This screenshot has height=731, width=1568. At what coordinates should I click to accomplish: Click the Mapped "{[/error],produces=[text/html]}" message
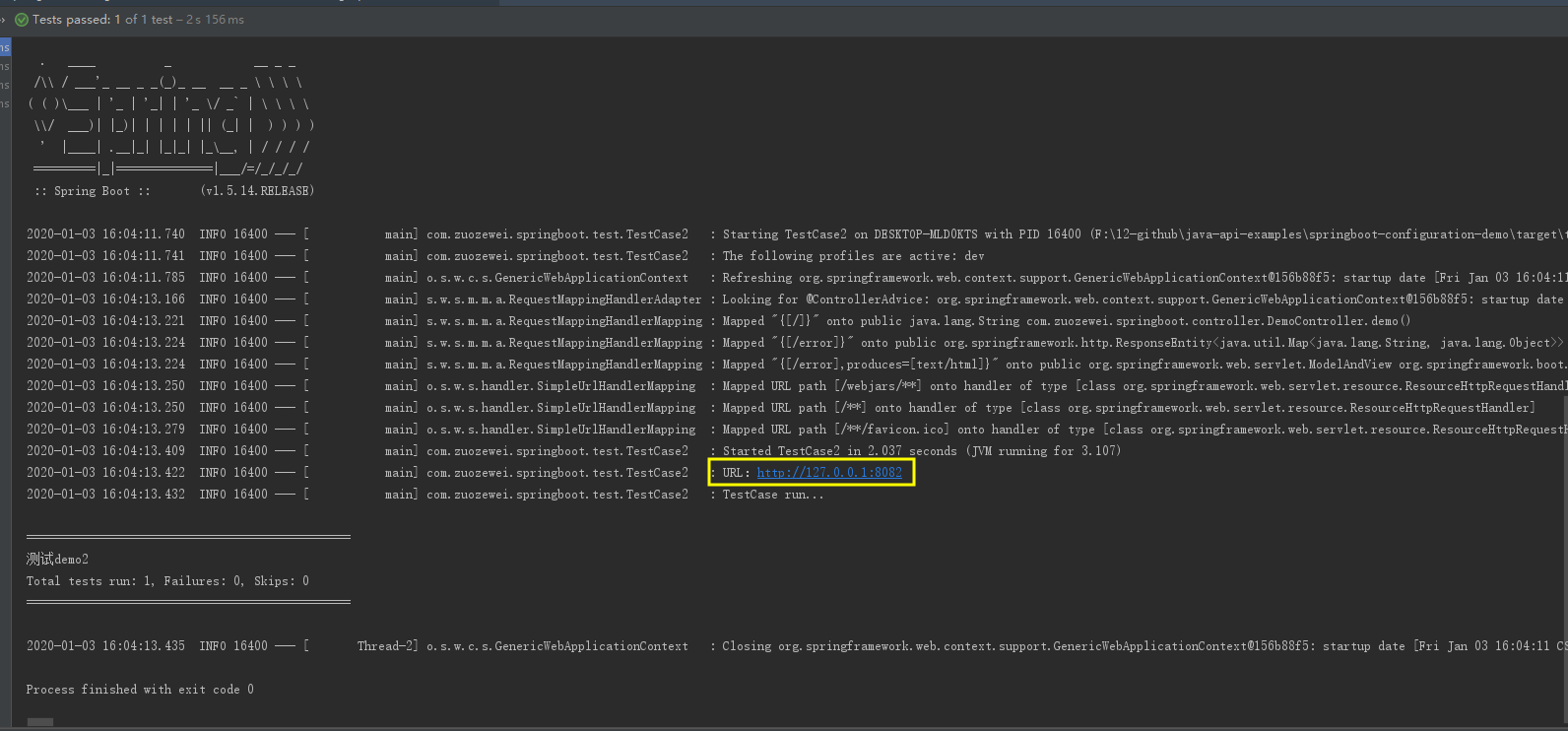[x=1144, y=365]
